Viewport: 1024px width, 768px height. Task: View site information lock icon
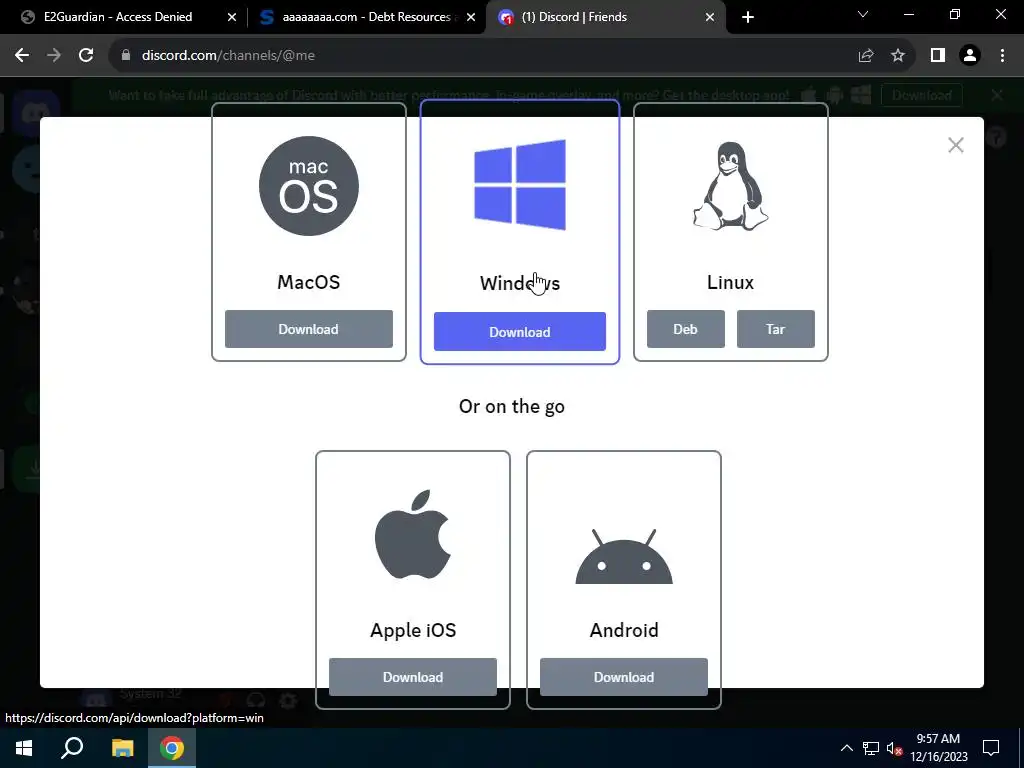[126, 56]
